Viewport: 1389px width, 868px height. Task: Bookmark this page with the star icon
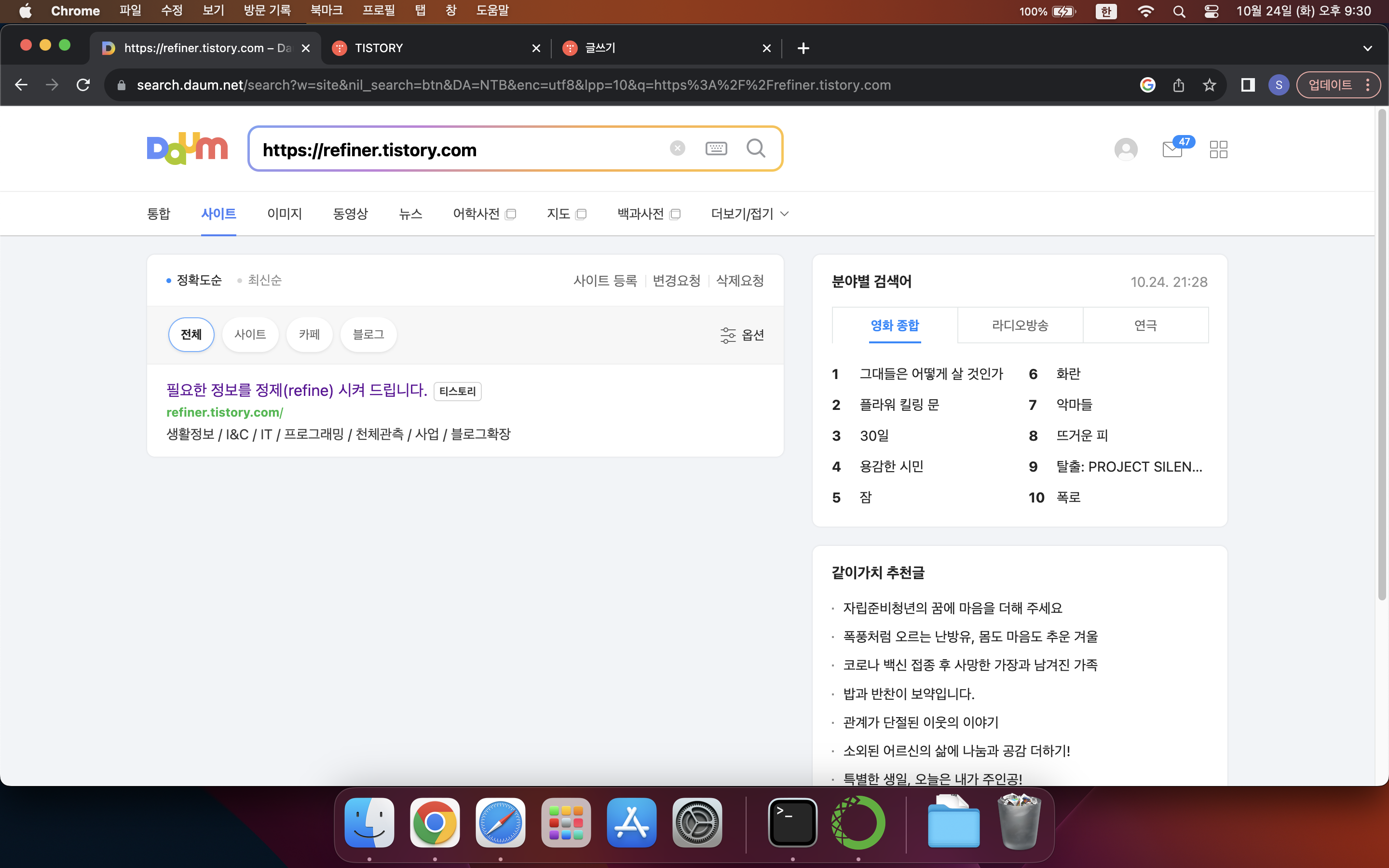(1210, 85)
